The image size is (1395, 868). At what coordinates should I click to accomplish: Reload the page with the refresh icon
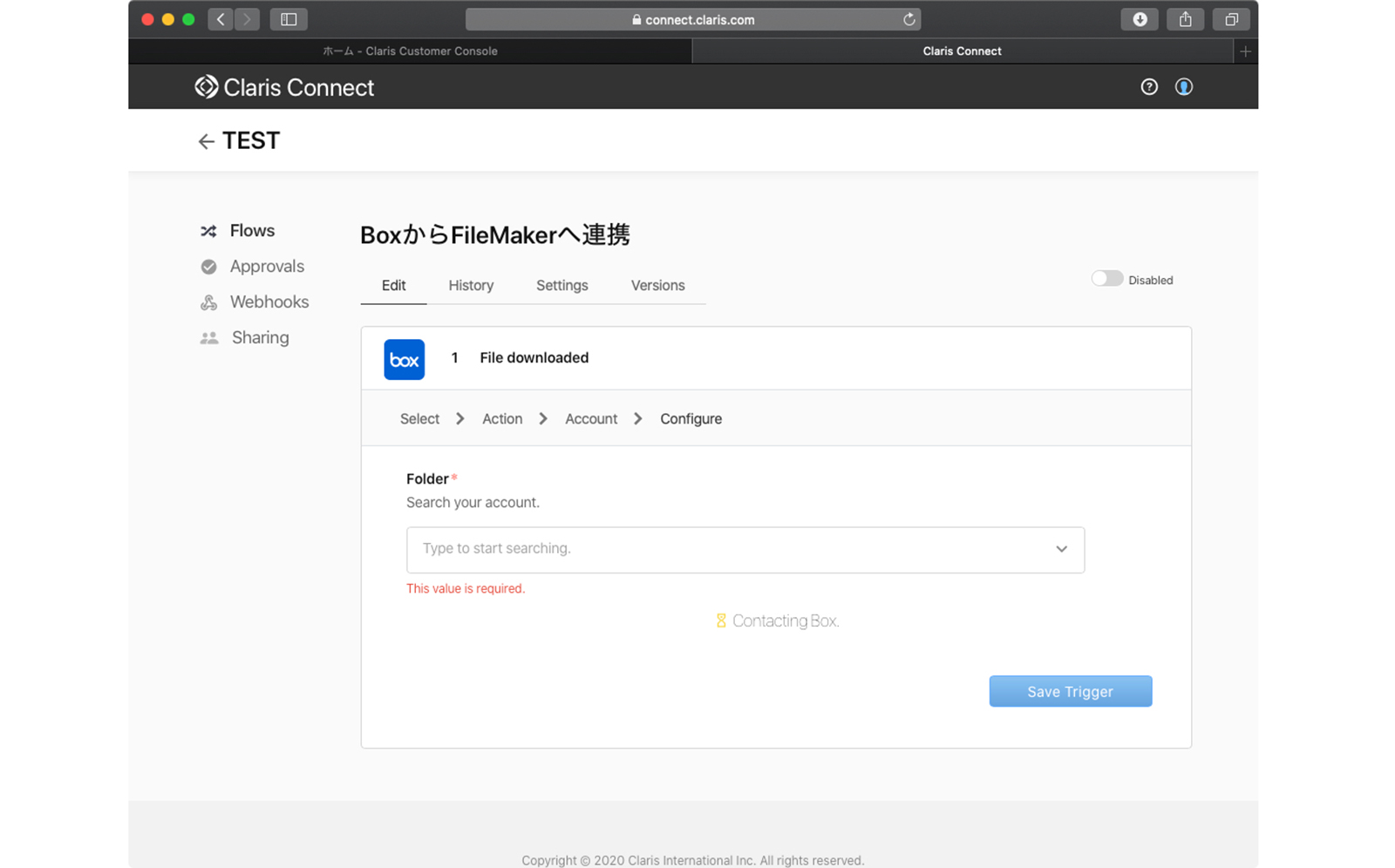(x=908, y=19)
